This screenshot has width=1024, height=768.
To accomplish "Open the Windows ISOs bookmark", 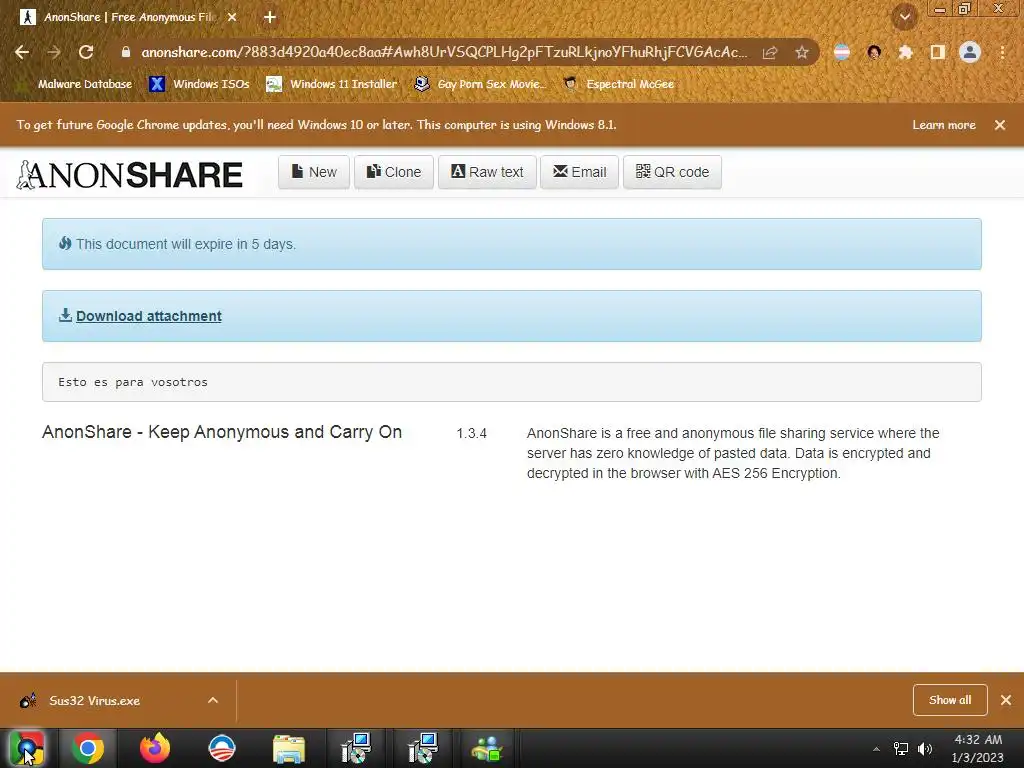I will pos(199,84).
